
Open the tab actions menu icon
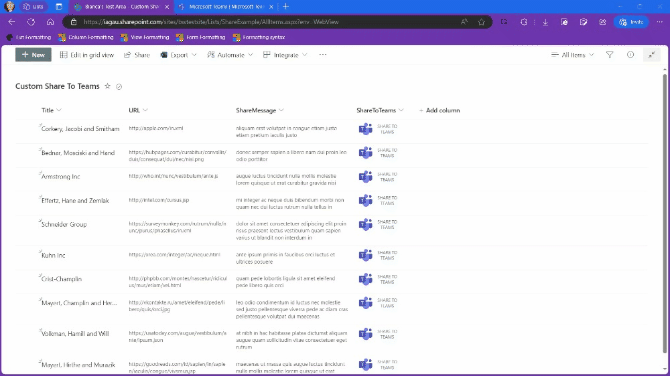coord(59,6)
